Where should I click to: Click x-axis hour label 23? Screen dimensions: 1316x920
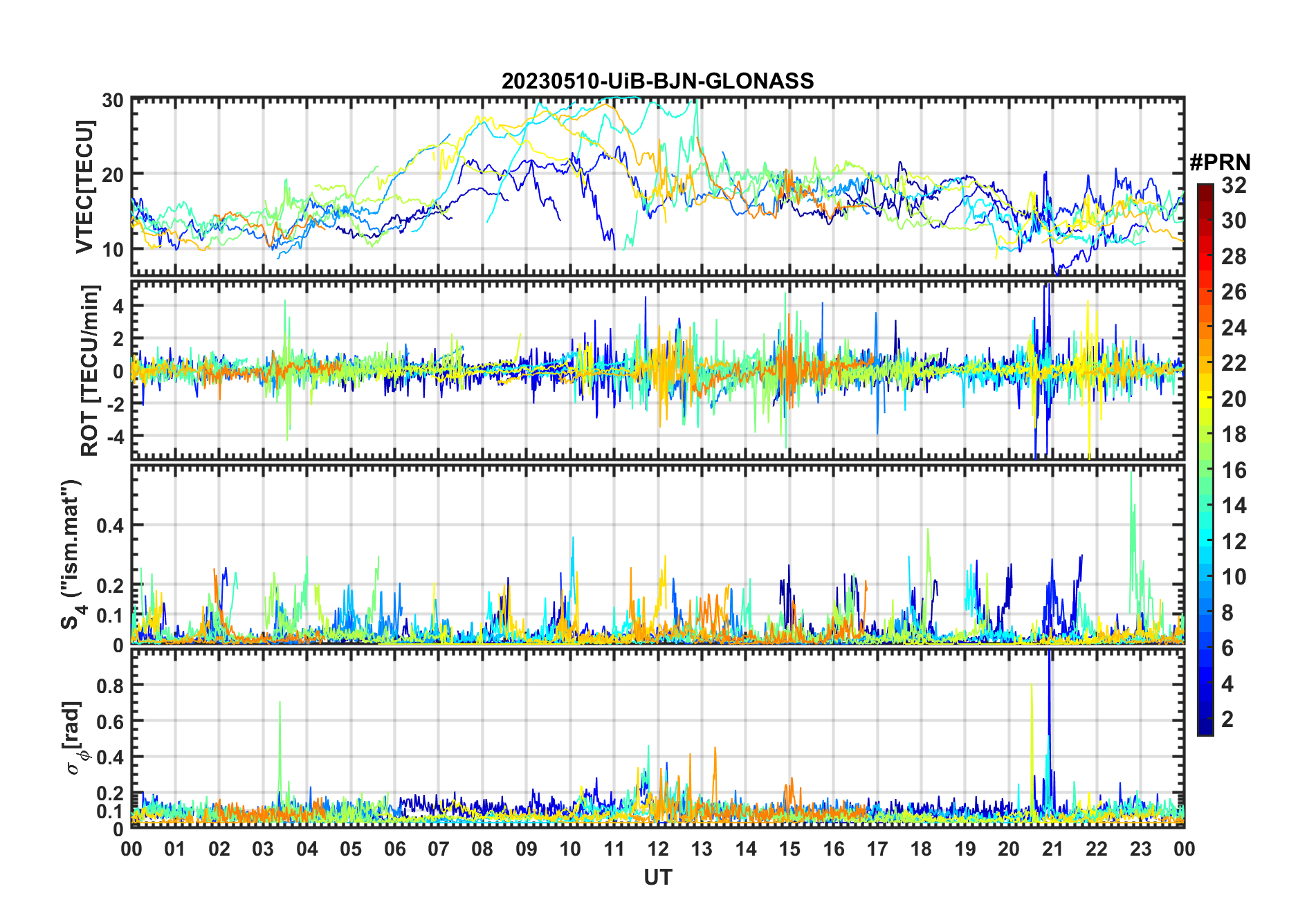click(x=1140, y=849)
